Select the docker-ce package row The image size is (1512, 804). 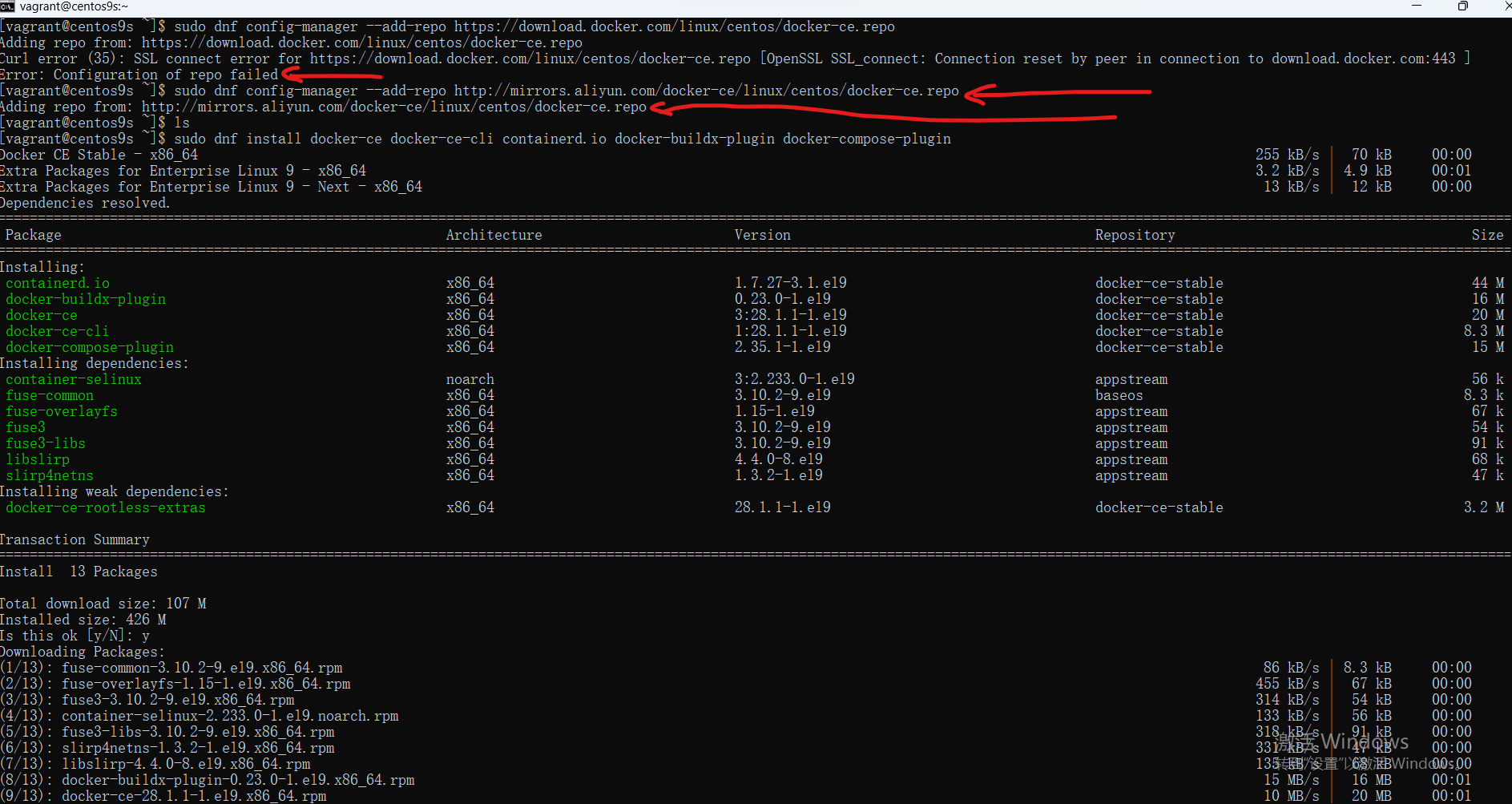tap(41, 314)
